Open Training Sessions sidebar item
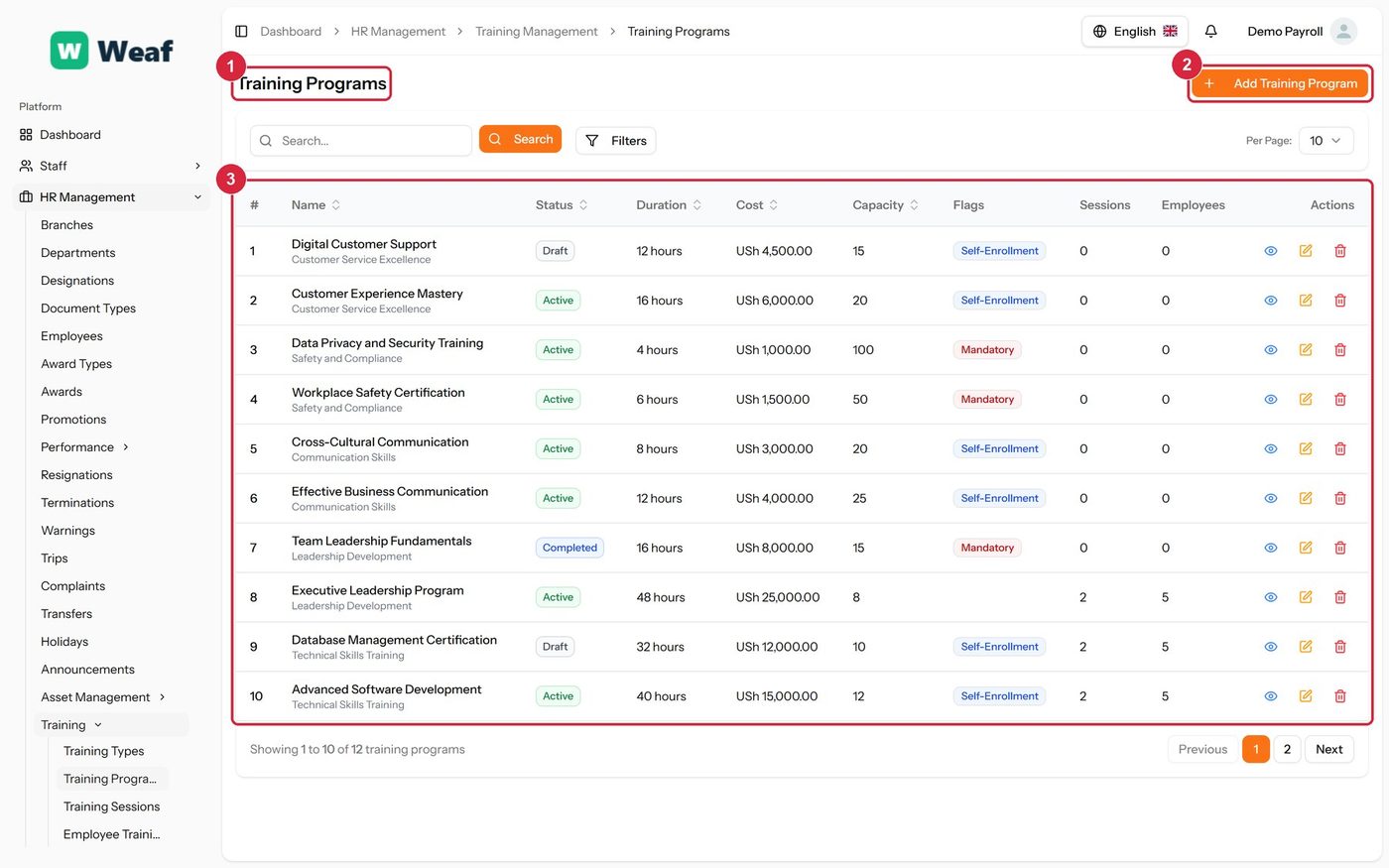 coord(111,806)
